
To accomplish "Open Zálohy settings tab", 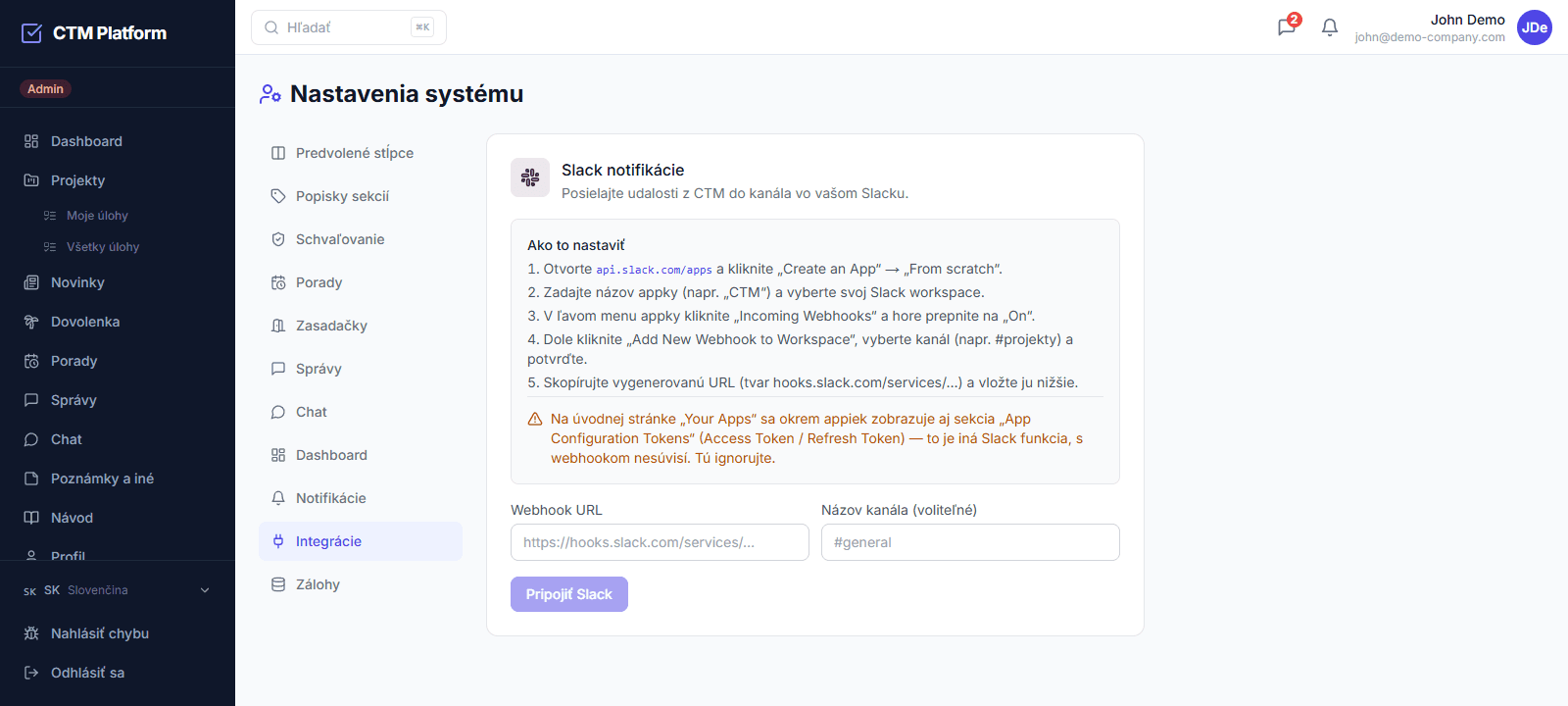I will [361, 584].
